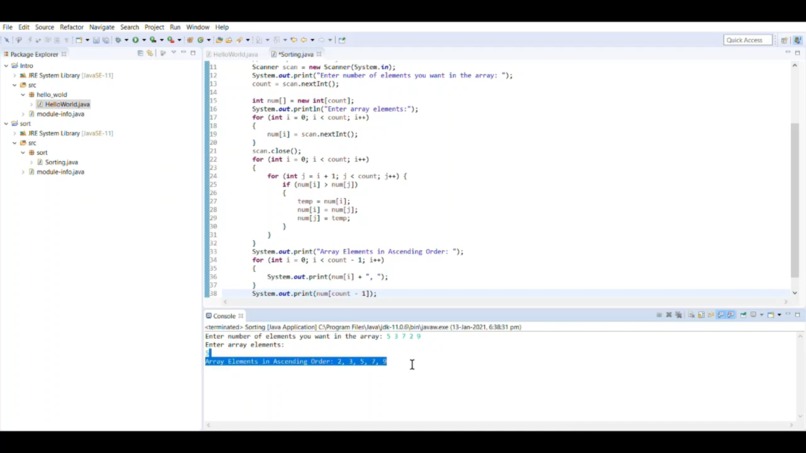This screenshot has height=453, width=806.
Task: Open the New wizard dropdown arrow
Action: click(x=87, y=40)
